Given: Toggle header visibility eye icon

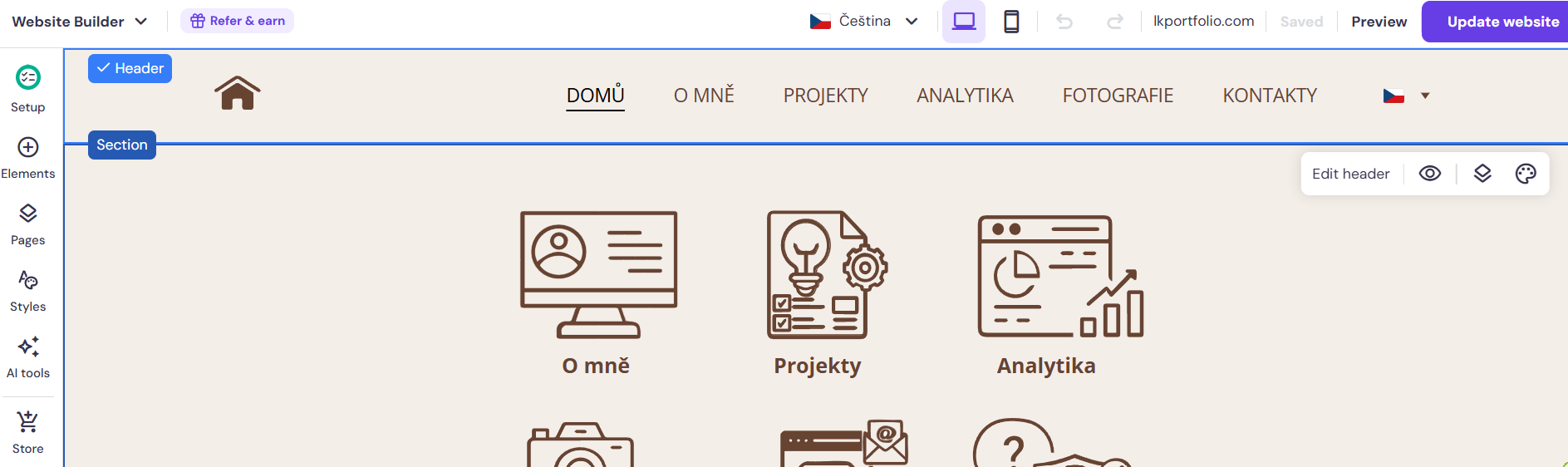Looking at the screenshot, I should click(1430, 174).
